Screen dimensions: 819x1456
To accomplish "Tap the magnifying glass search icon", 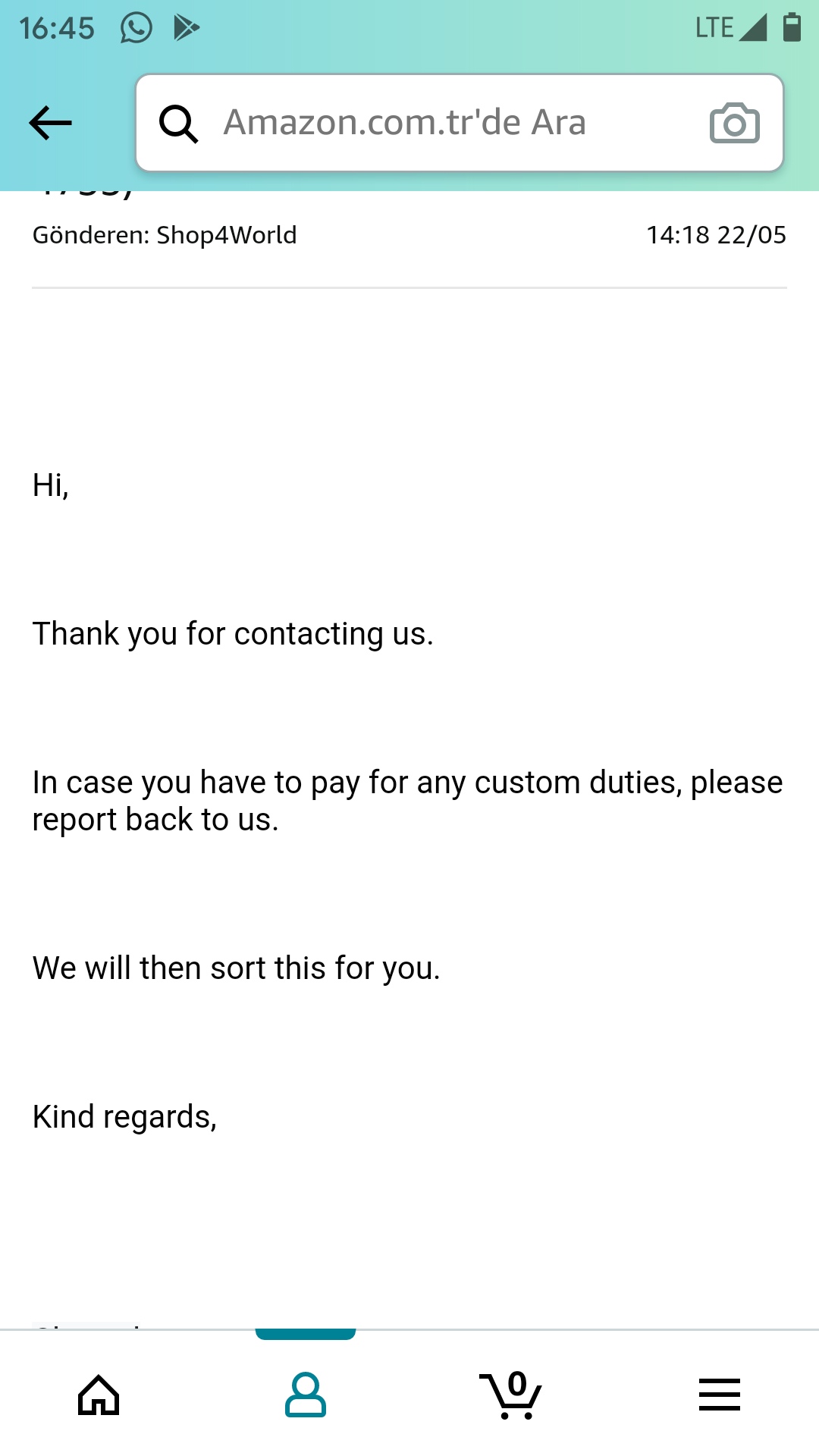I will coord(179,124).
